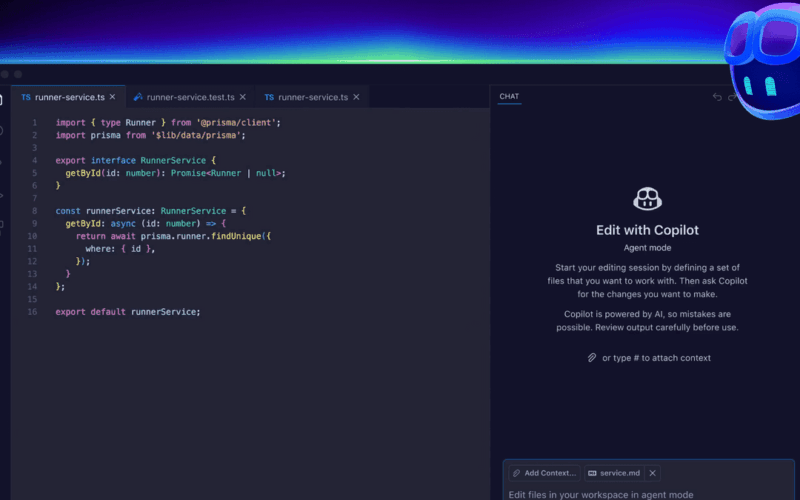
Task: Close the inactive runner-service.ts tab
Action: [356, 97]
